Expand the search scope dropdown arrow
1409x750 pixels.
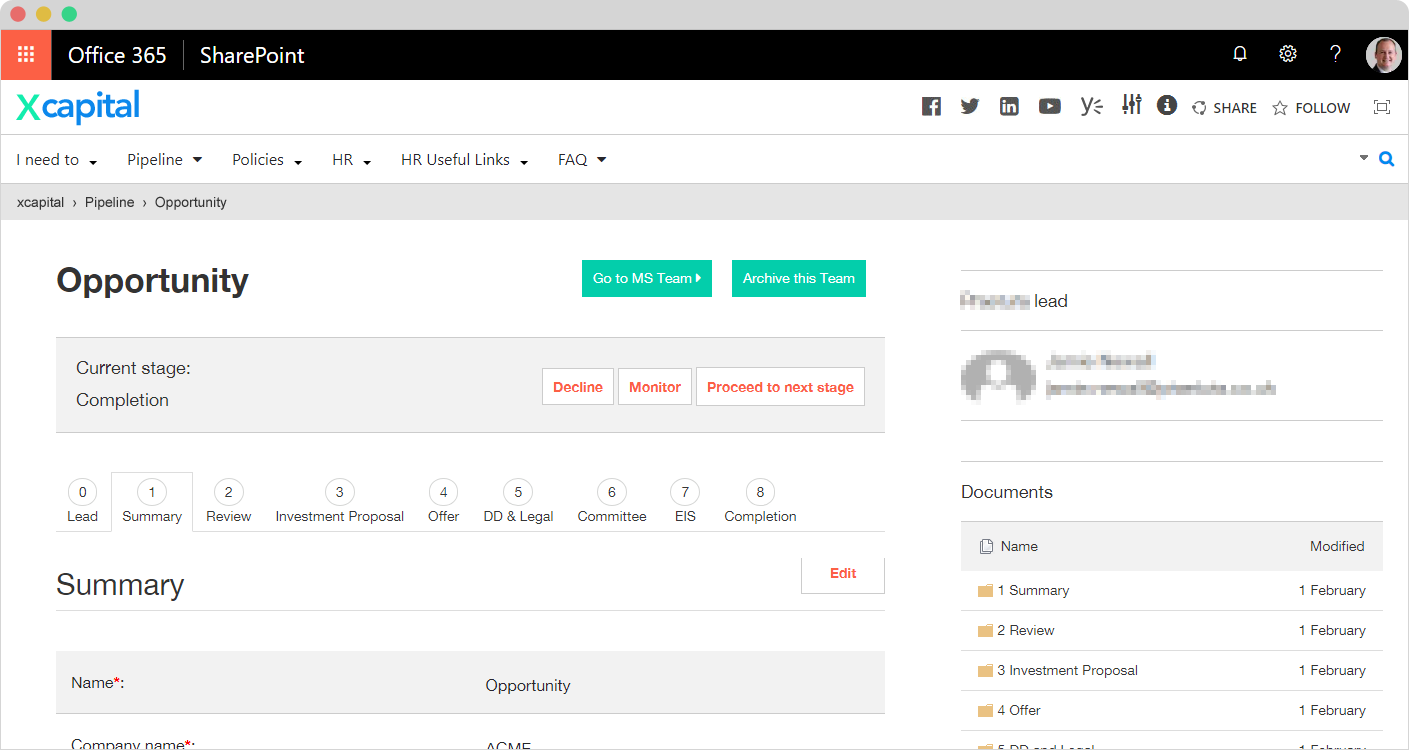click(1363, 158)
